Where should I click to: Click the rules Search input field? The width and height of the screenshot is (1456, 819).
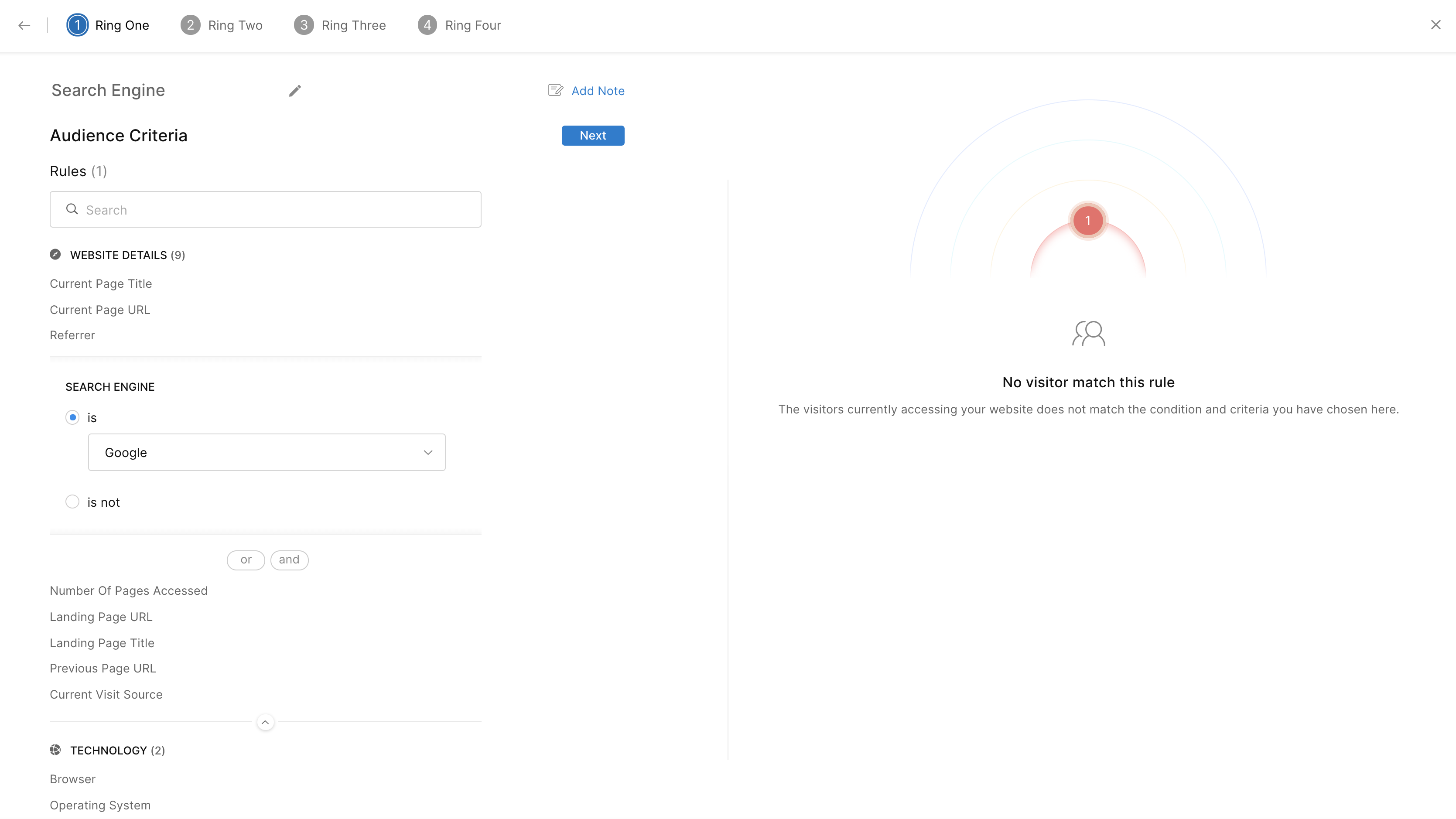coord(266,210)
